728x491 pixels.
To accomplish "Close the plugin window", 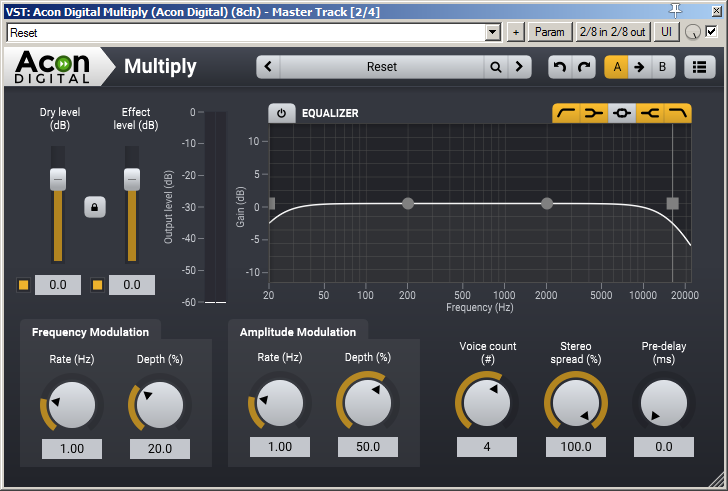I will 716,11.
